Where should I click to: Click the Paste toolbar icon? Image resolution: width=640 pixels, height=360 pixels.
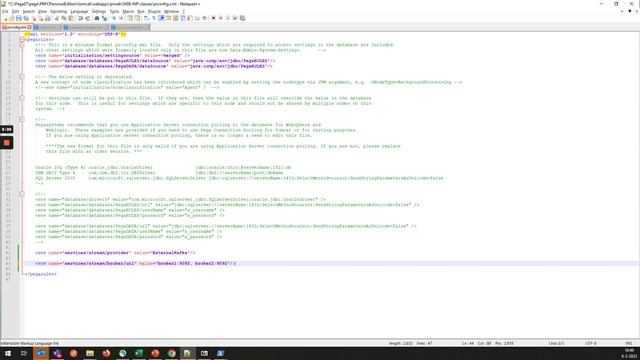click(x=71, y=18)
